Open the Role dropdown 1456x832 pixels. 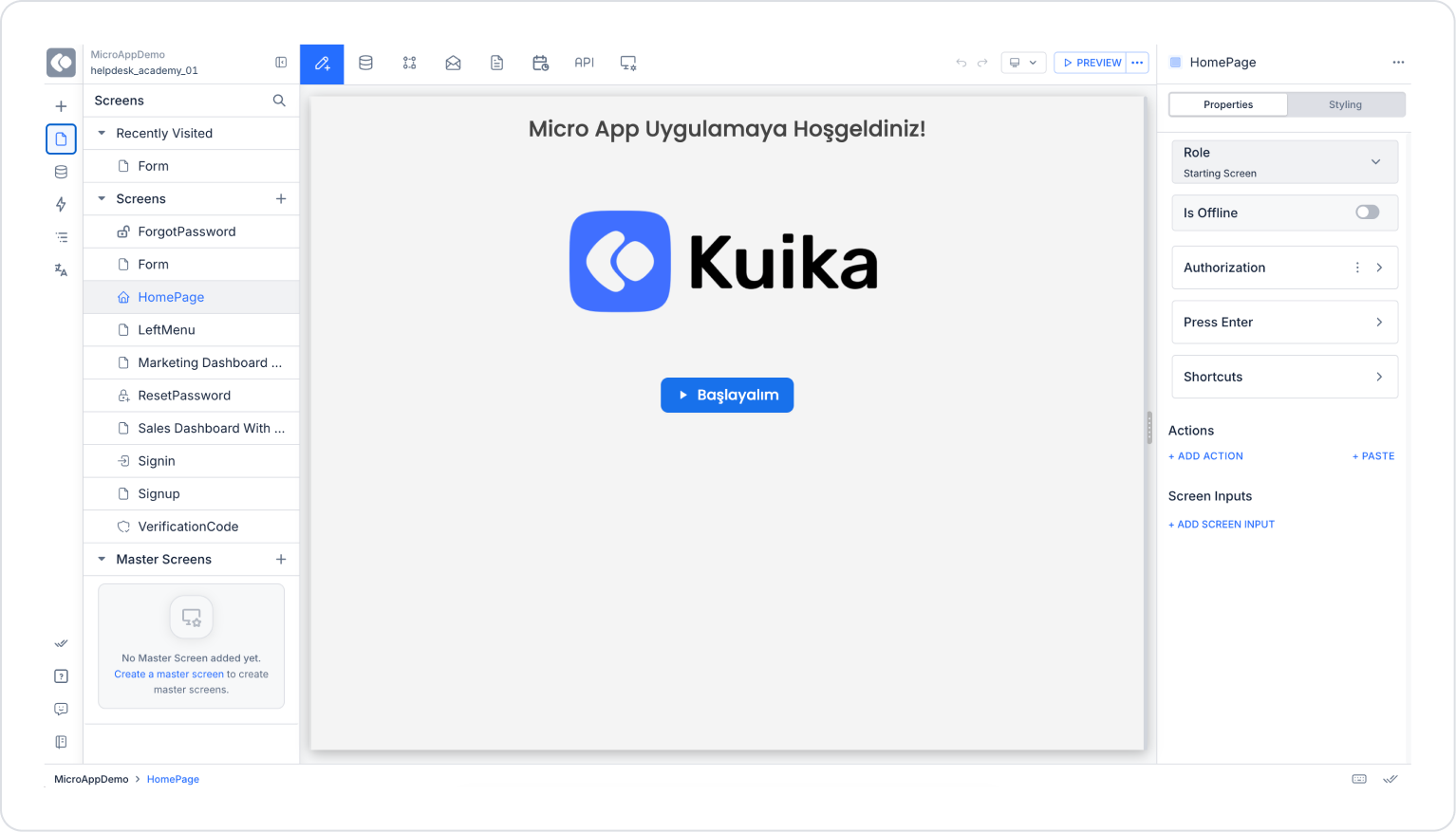[x=1285, y=162]
